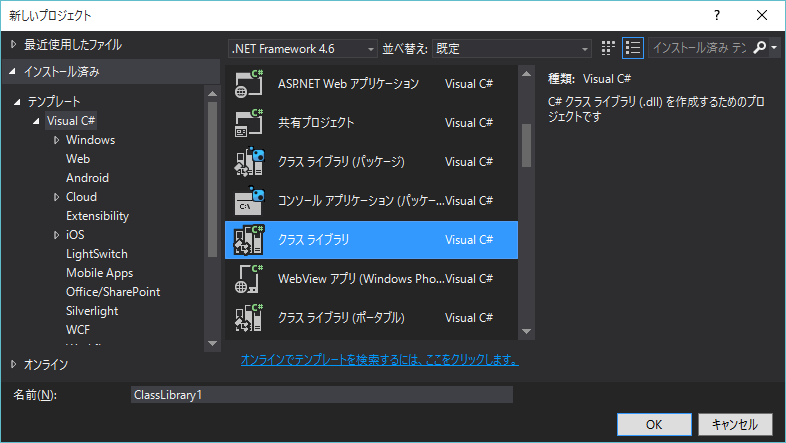Collapse the Visual C# tree node arrow

pos(36,121)
